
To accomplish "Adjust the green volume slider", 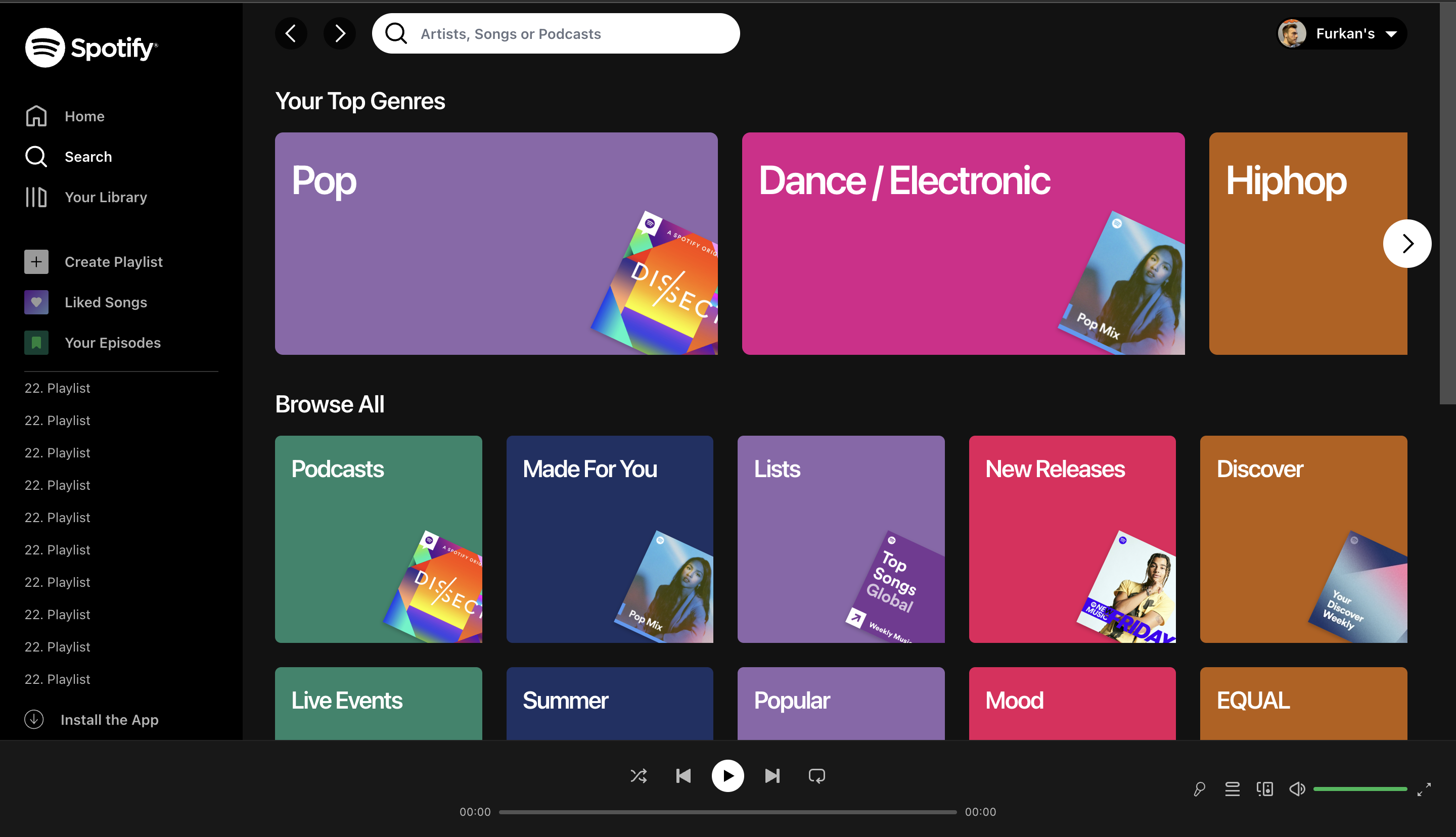I will click(1359, 788).
